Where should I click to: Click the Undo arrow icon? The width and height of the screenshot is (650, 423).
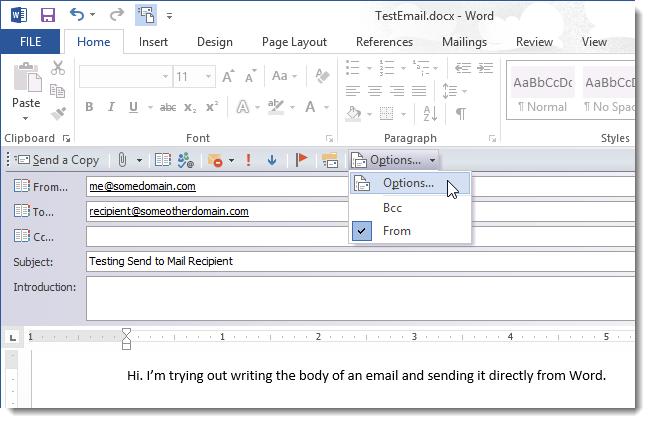click(x=77, y=15)
